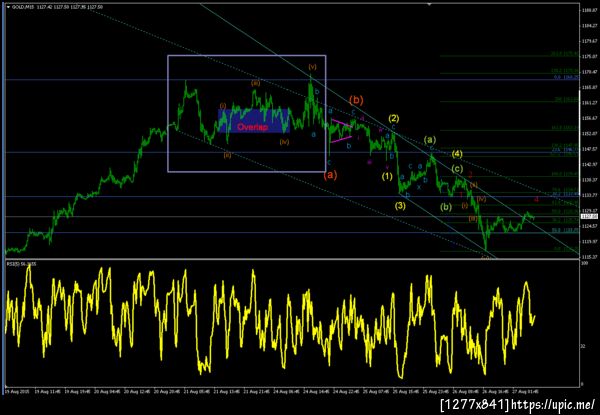Select the yellow (2) wave label
Viewport: 600px width, 415px height.
tap(394, 118)
